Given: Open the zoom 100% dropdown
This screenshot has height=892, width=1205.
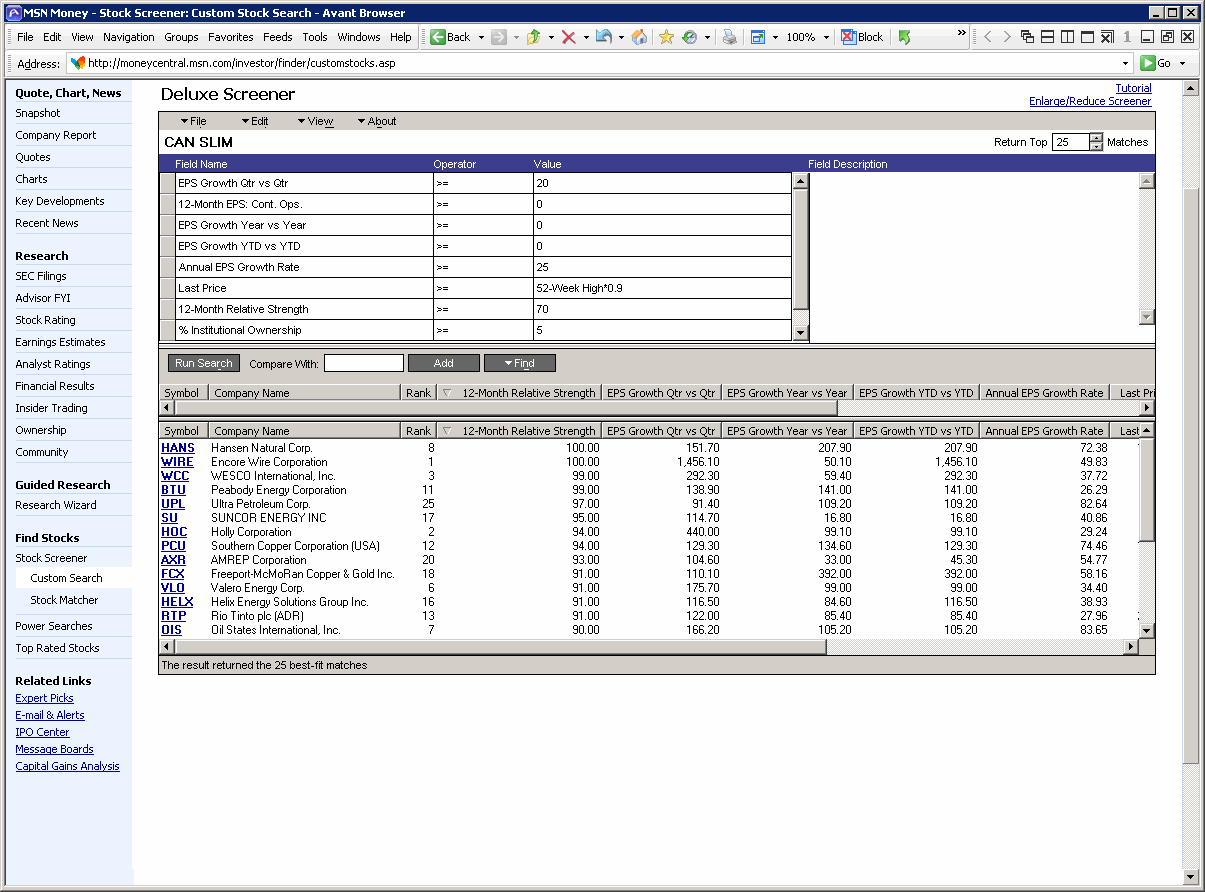Looking at the screenshot, I should 826,38.
